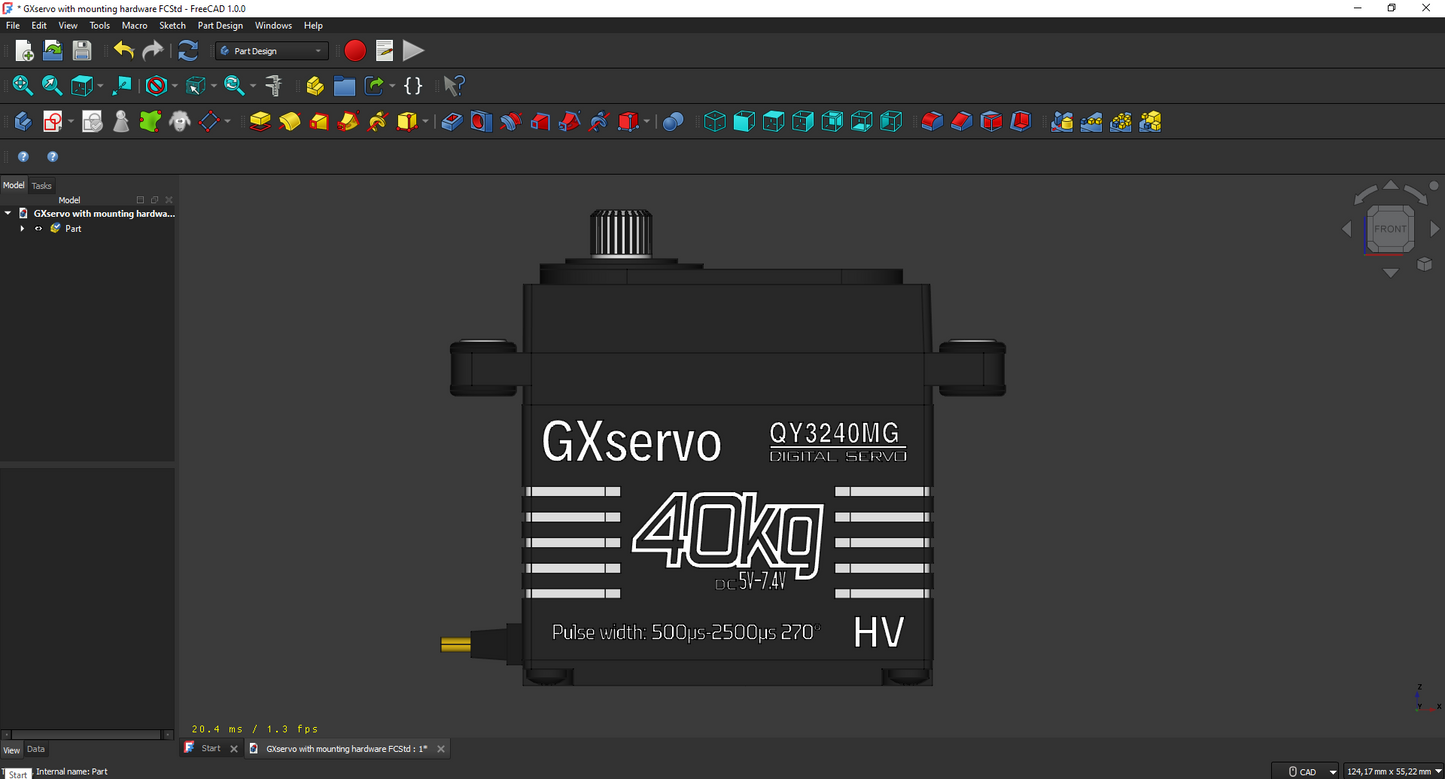Click the What's This help cursor icon

[454, 86]
